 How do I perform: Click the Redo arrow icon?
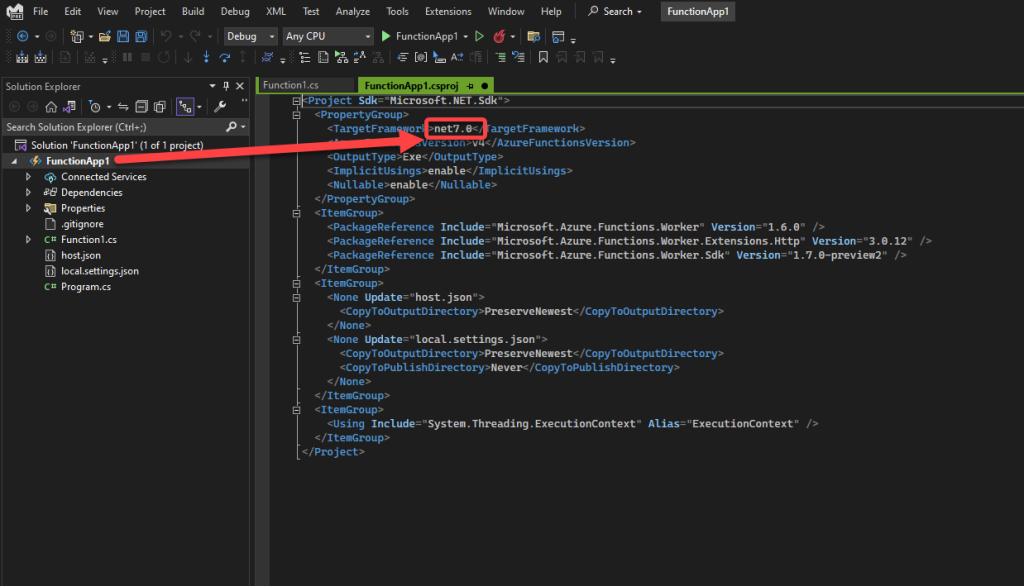(x=195, y=37)
